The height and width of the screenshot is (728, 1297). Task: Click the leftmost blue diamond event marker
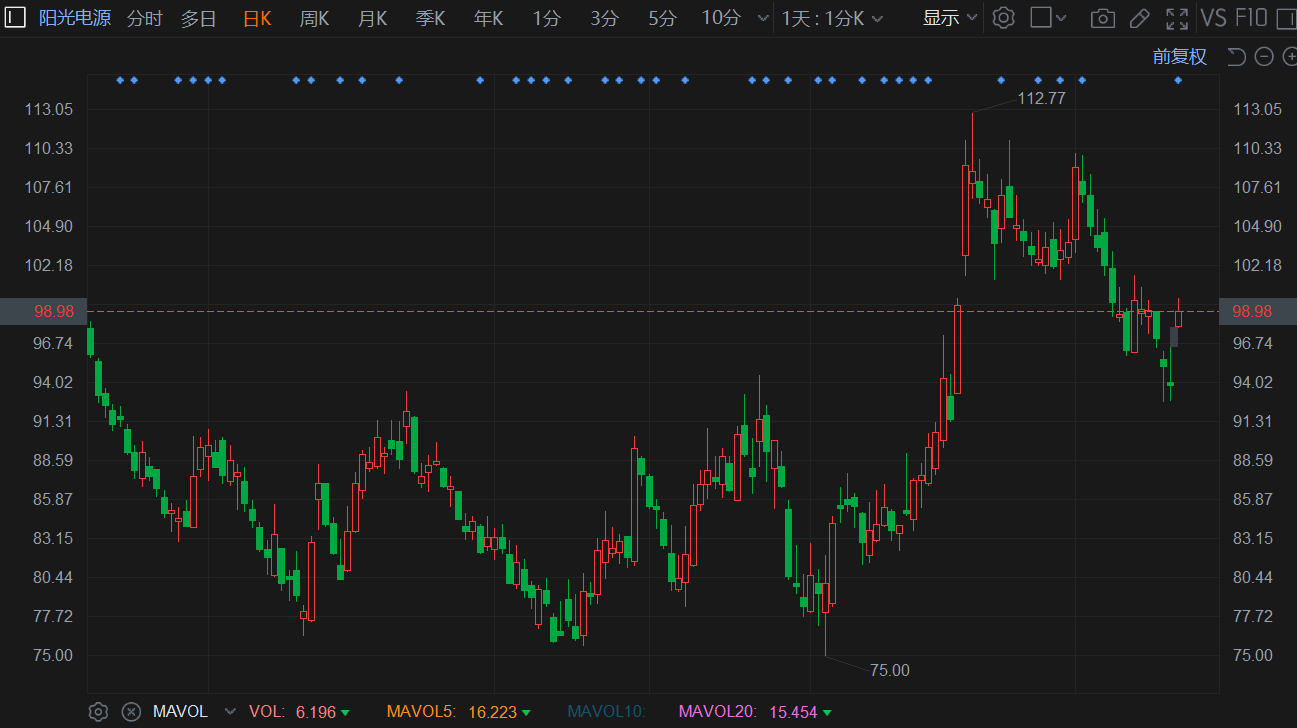tap(120, 80)
